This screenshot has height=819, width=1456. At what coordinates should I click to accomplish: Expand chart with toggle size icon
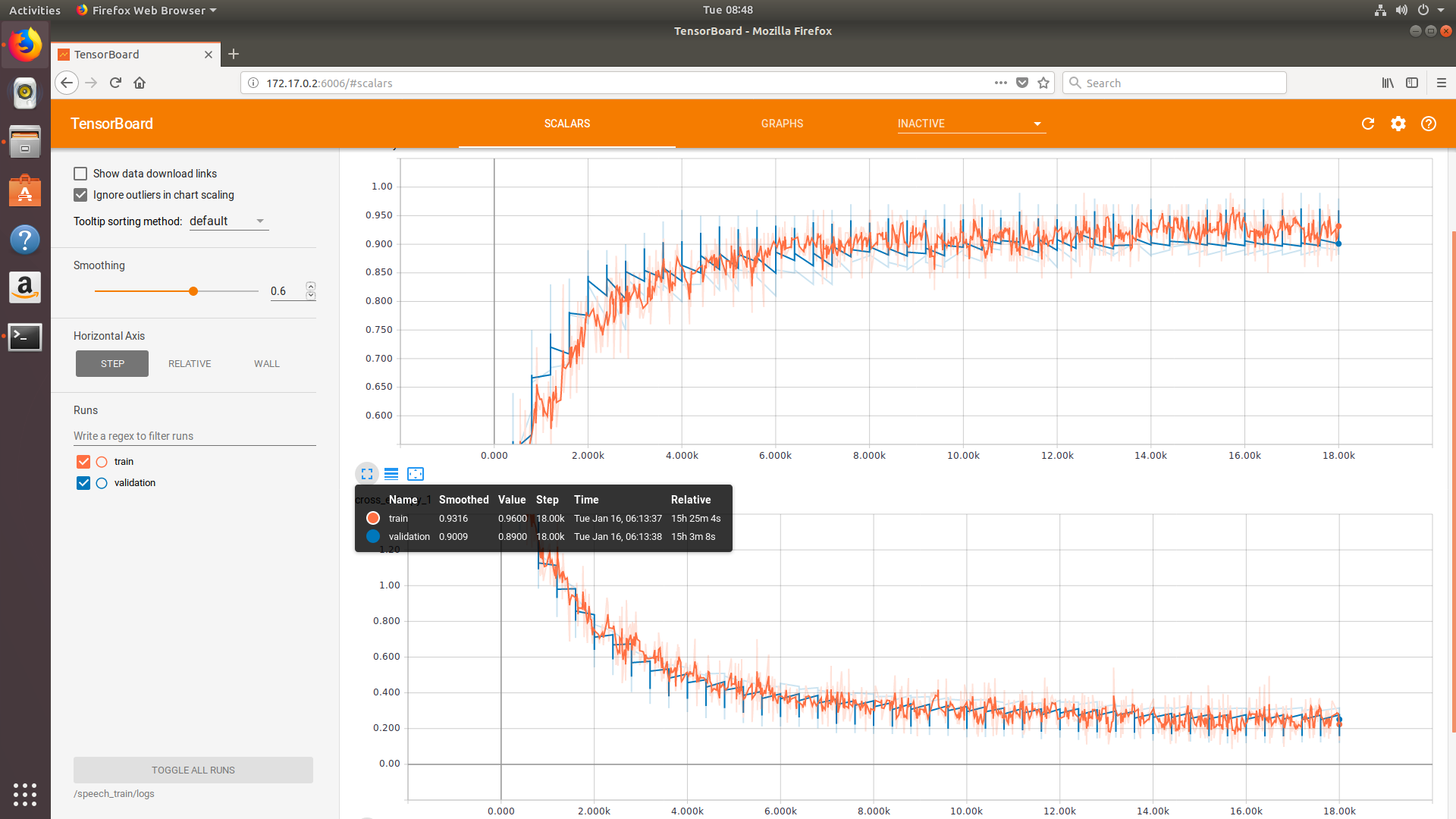coord(367,474)
